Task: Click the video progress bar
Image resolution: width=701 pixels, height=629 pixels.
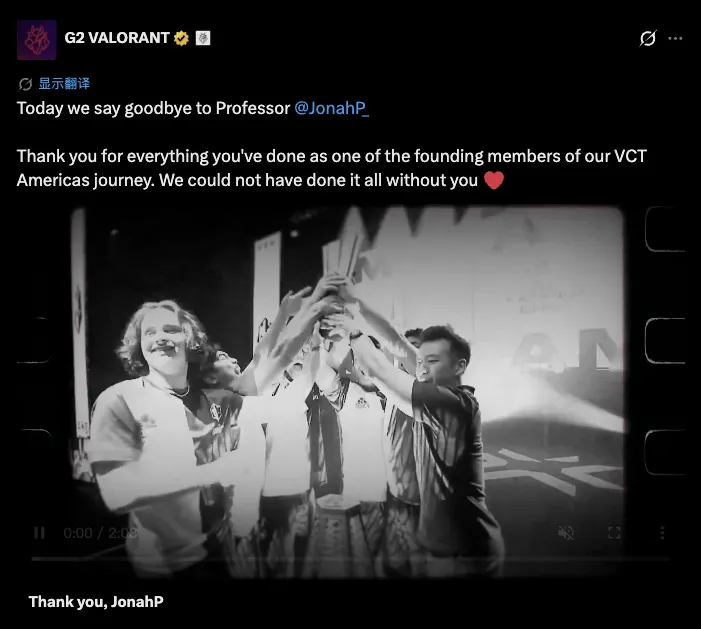Action: click(x=350, y=559)
